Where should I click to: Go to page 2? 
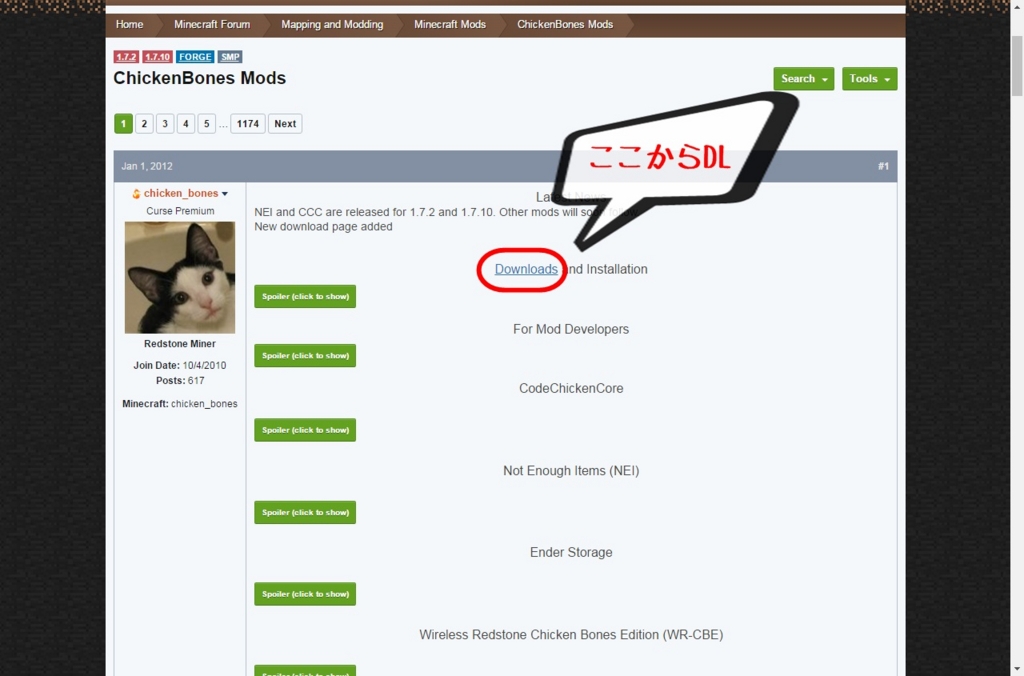pyautogui.click(x=144, y=123)
